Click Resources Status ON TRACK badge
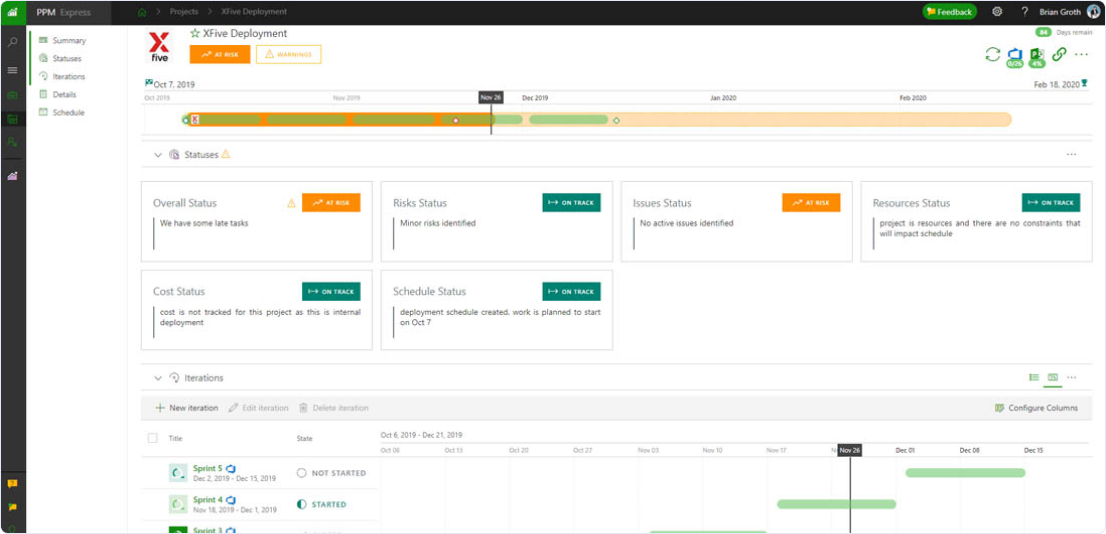The image size is (1106, 534). (x=1051, y=202)
